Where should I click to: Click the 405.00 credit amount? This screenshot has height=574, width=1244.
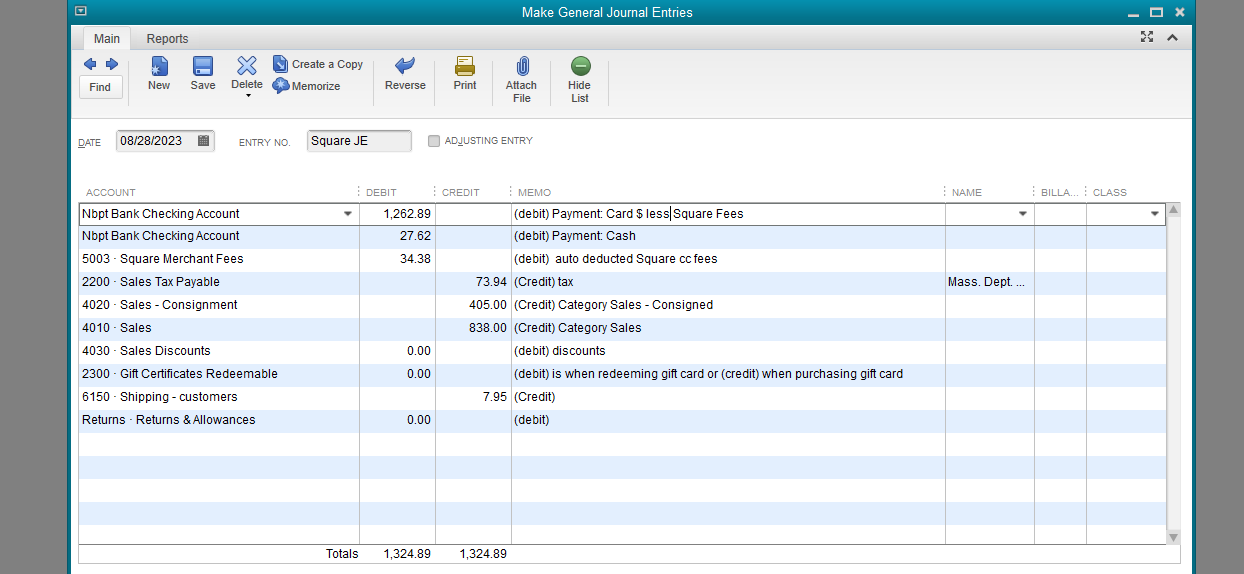[x=488, y=305]
